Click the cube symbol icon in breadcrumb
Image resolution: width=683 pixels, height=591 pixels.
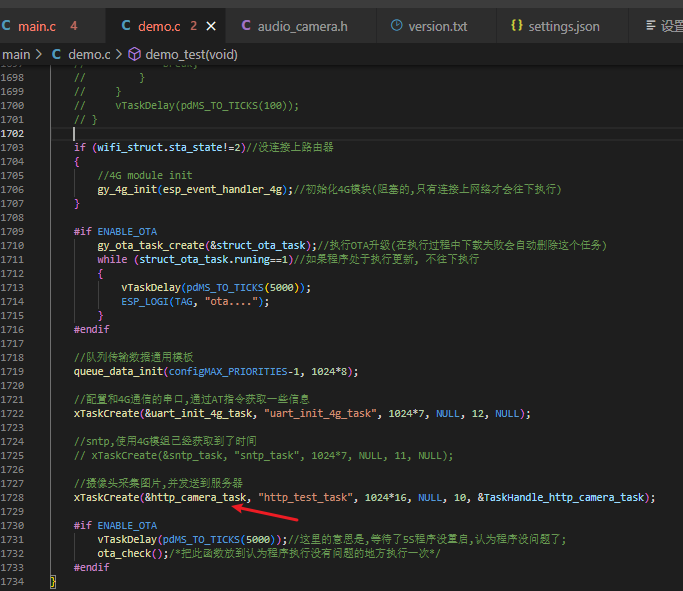134,54
